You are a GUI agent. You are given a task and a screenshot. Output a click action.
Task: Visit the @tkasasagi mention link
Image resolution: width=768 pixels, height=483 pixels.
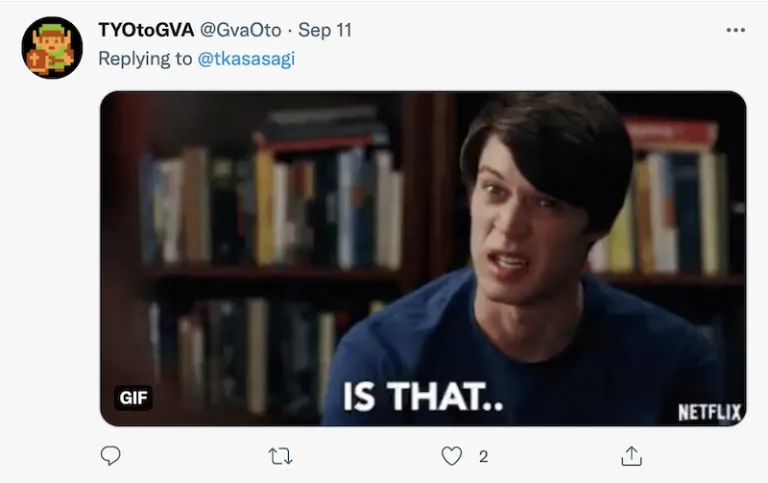click(246, 59)
